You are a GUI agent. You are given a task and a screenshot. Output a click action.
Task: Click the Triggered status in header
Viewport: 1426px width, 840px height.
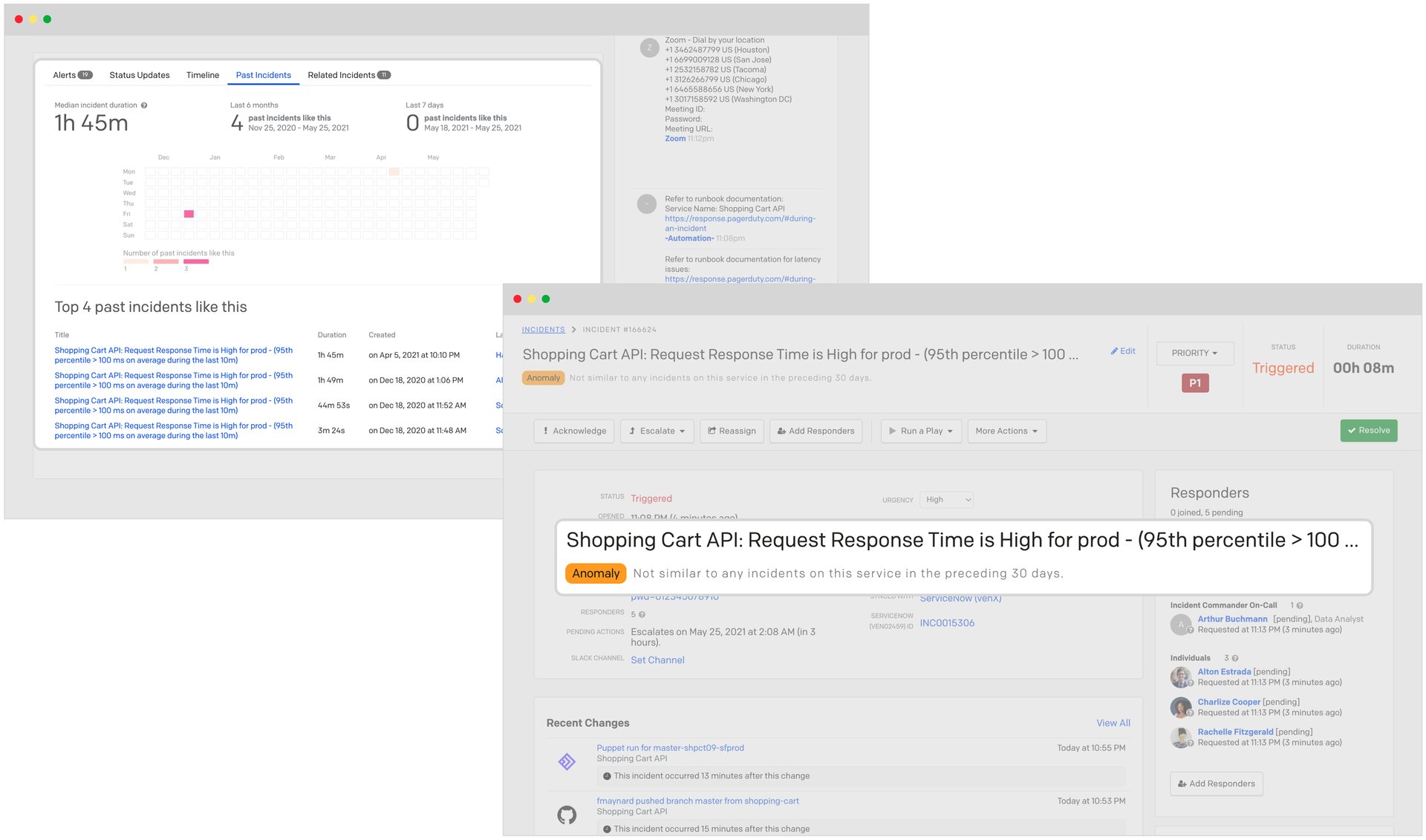click(x=1283, y=368)
